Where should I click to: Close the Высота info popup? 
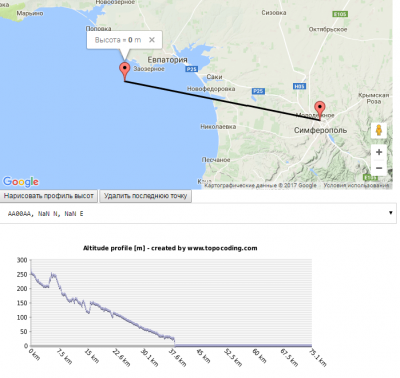coord(152,40)
